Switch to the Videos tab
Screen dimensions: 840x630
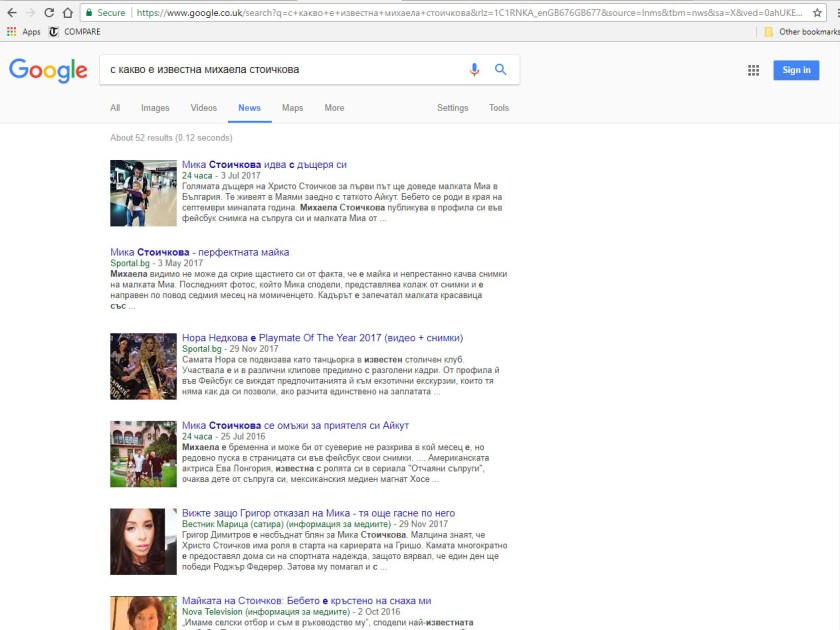203,108
